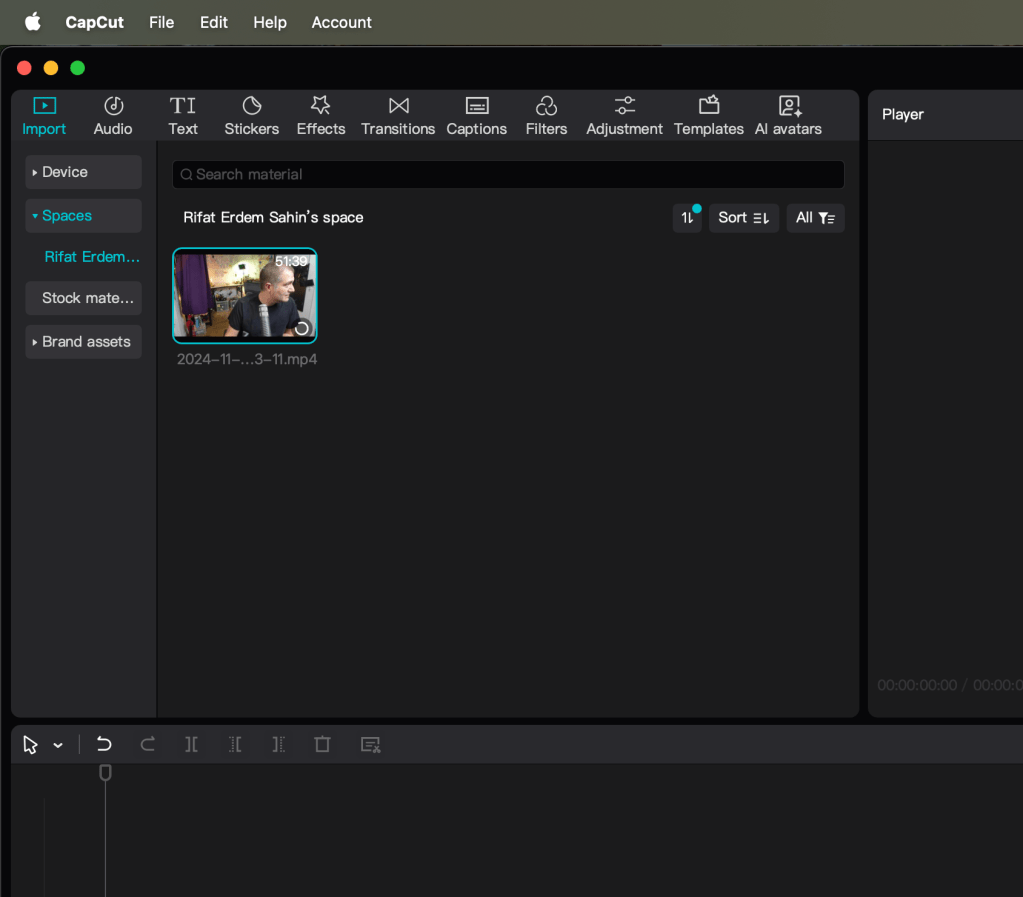
Task: Open the File menu
Action: pos(161,22)
